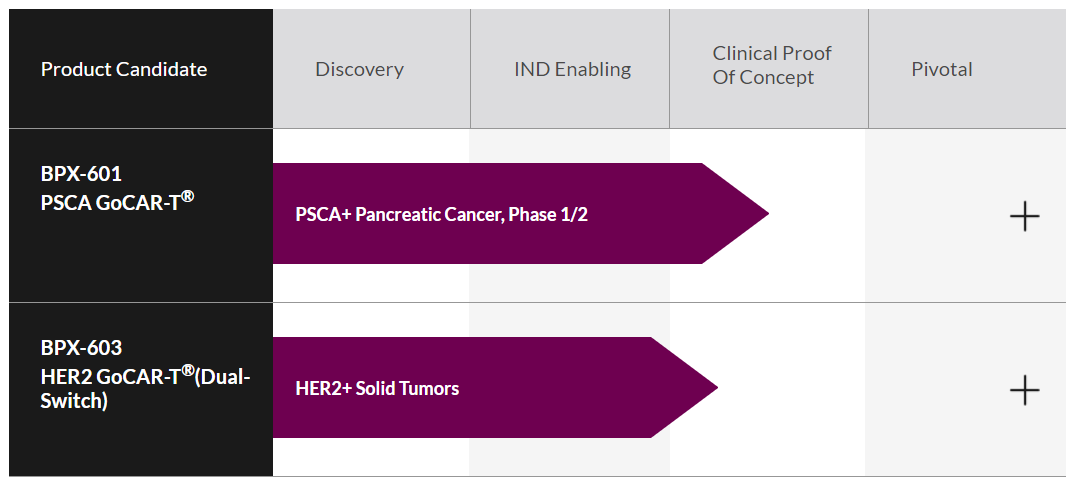Expand the BPX-603 row plus icon

tap(1025, 390)
